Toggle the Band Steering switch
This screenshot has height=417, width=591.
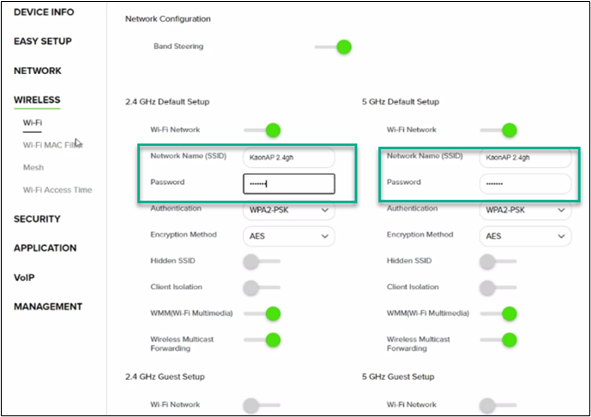click(334, 47)
